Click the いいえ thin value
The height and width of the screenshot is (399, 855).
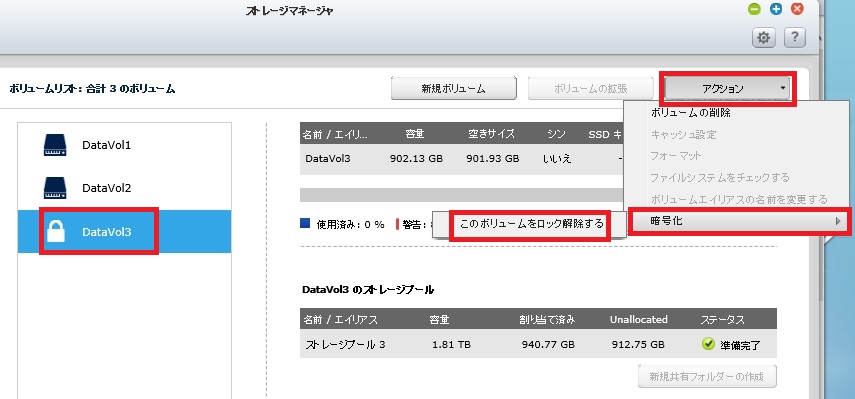(557, 159)
